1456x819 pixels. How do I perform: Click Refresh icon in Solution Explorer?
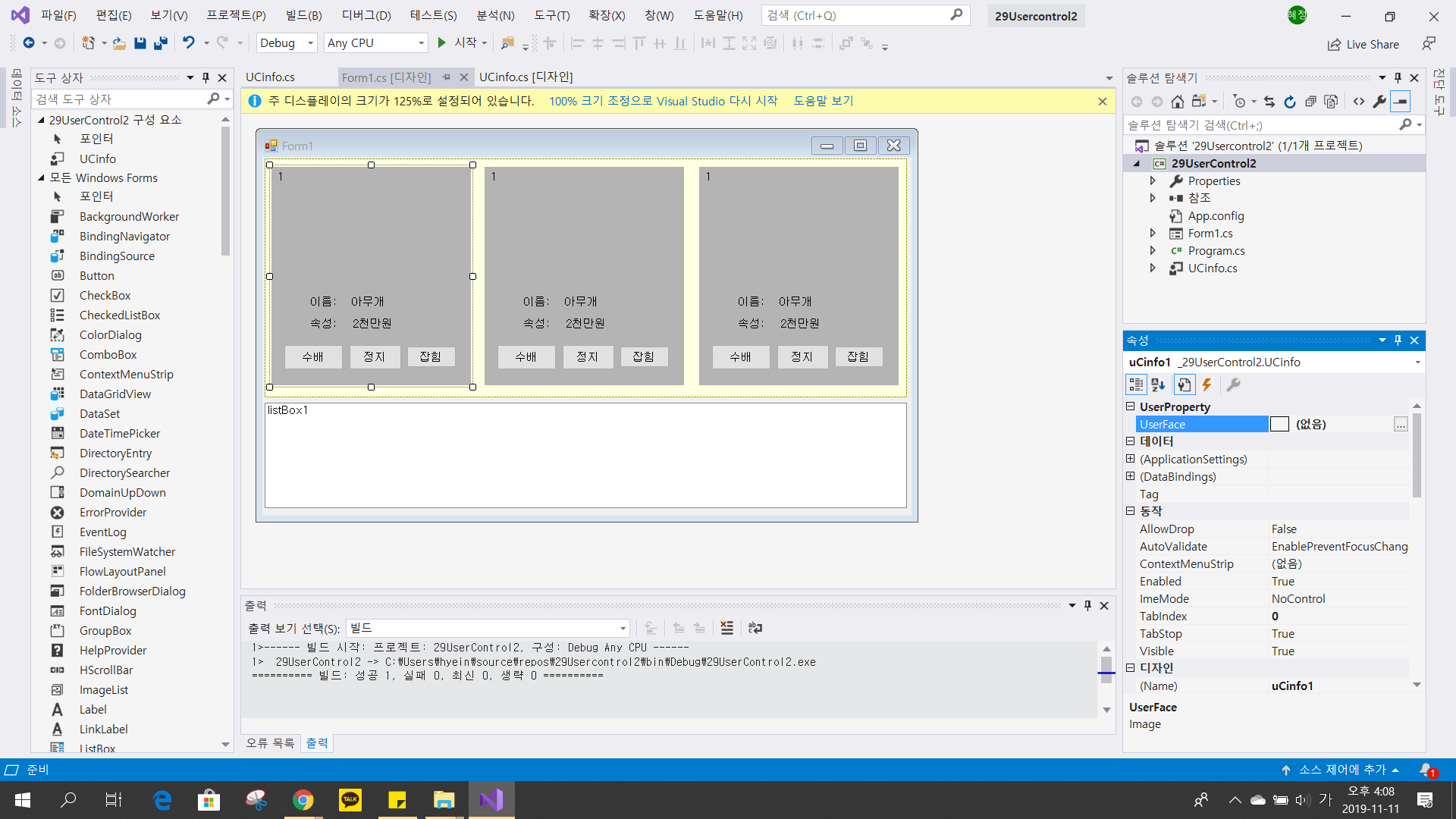point(1290,102)
